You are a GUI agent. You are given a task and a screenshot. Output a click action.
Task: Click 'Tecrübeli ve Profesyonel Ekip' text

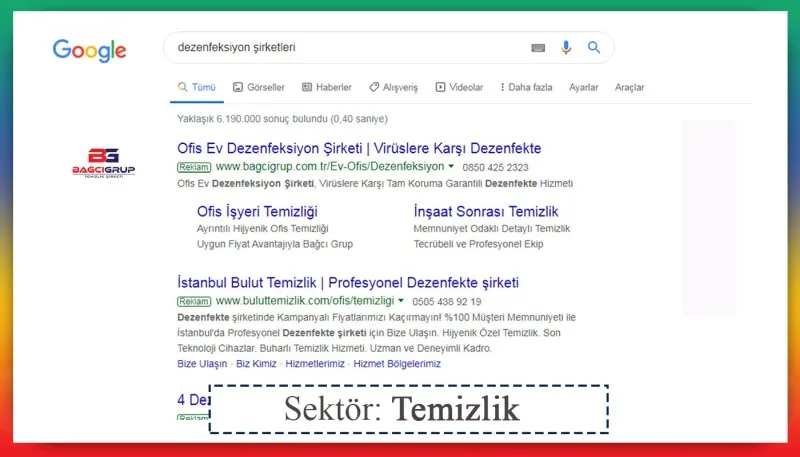coord(478,244)
